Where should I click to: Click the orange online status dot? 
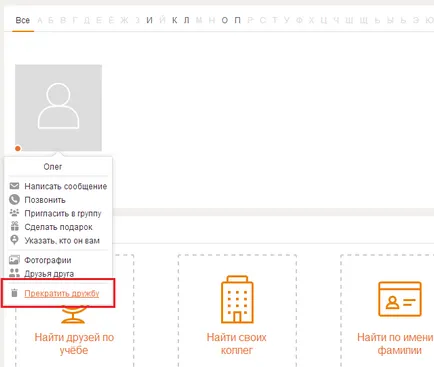click(x=18, y=148)
